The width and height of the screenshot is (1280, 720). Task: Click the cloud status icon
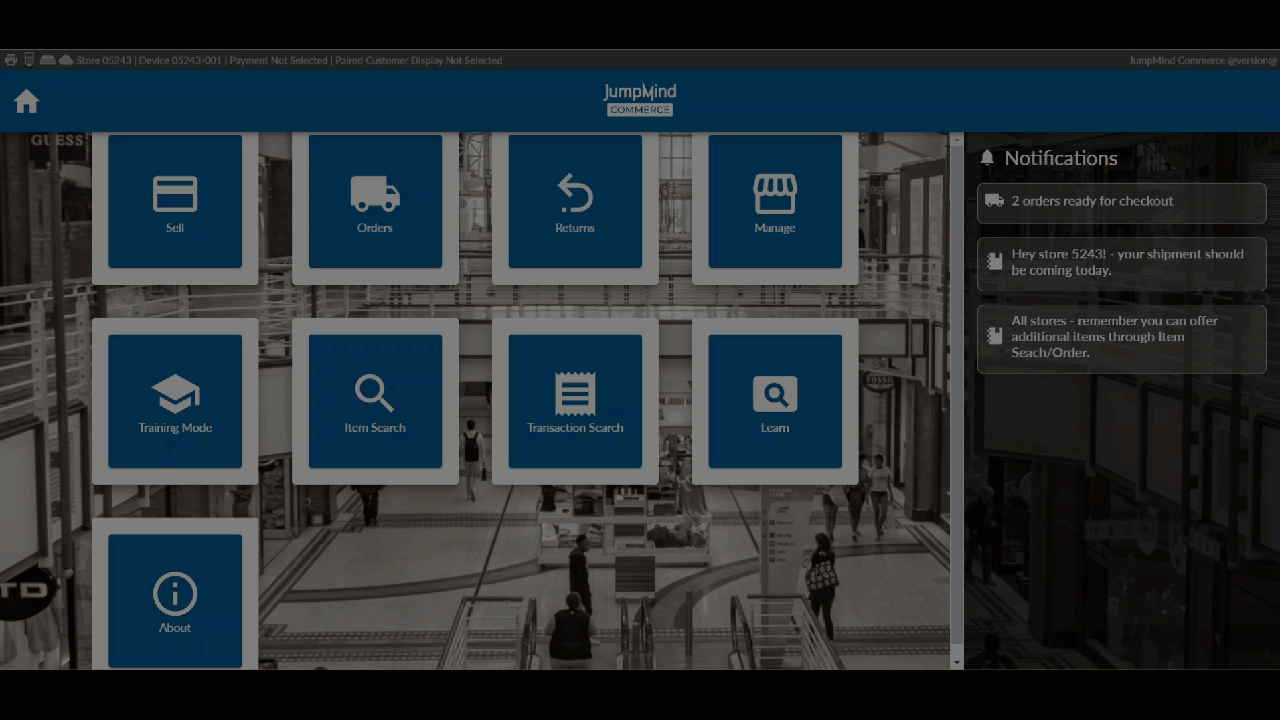[66, 60]
